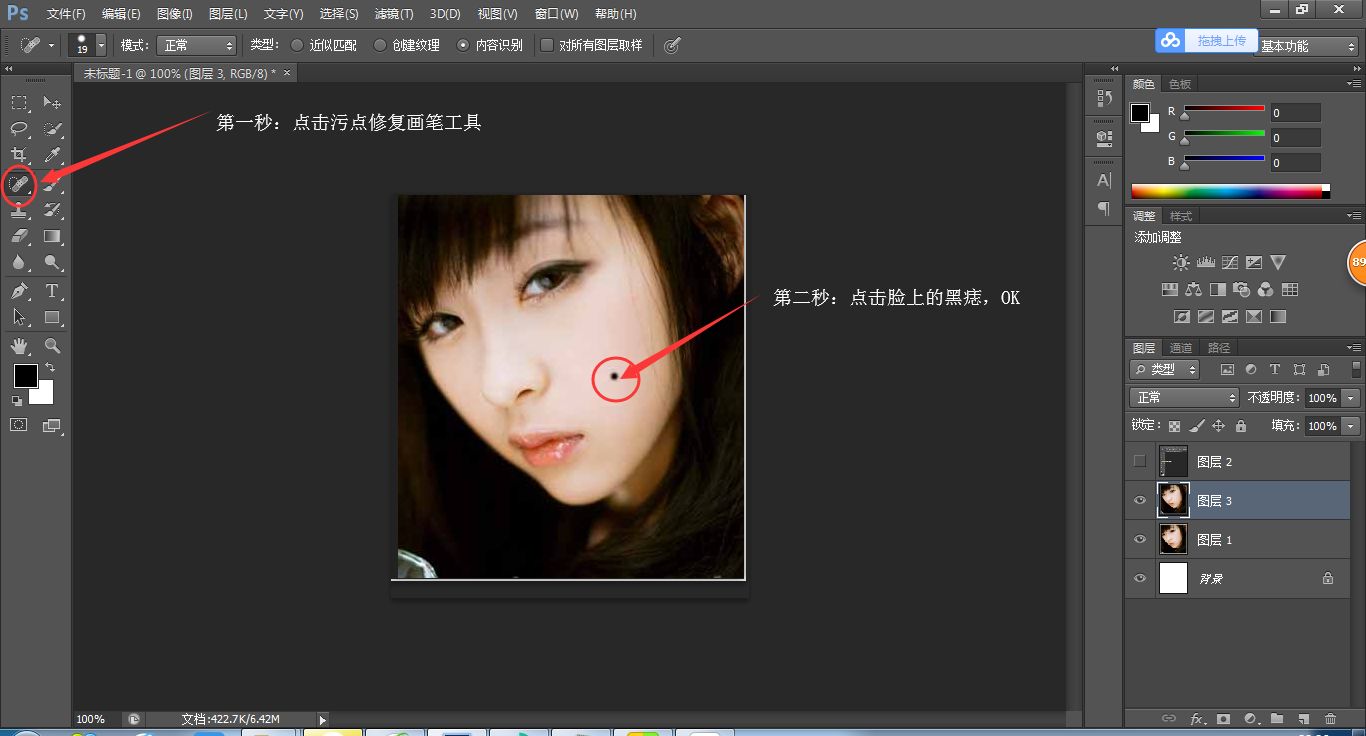Switch to the 路径 tab
The width and height of the screenshot is (1366, 736).
point(1219,348)
